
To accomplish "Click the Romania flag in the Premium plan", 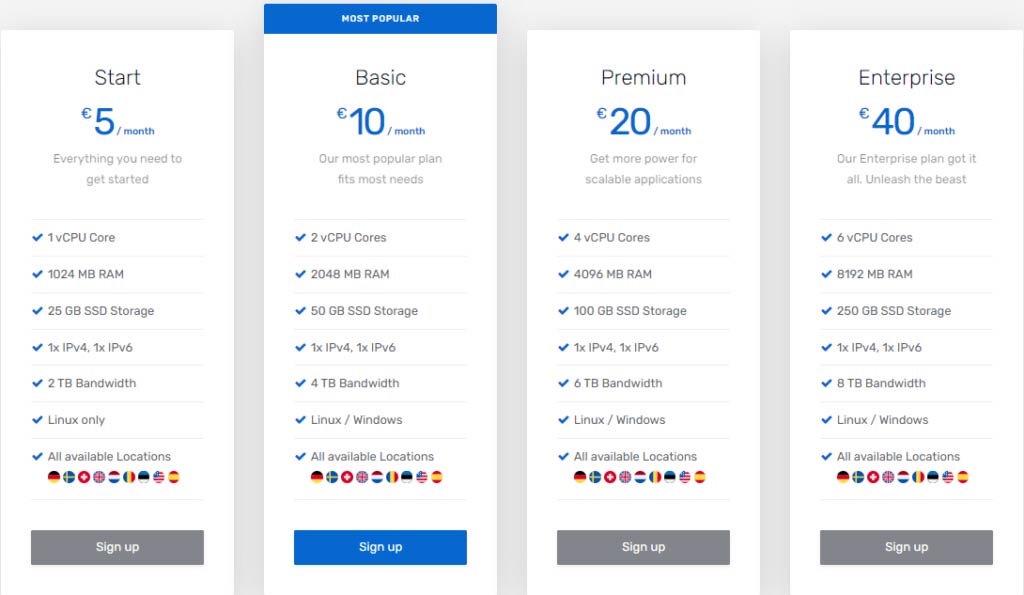I will click(655, 477).
